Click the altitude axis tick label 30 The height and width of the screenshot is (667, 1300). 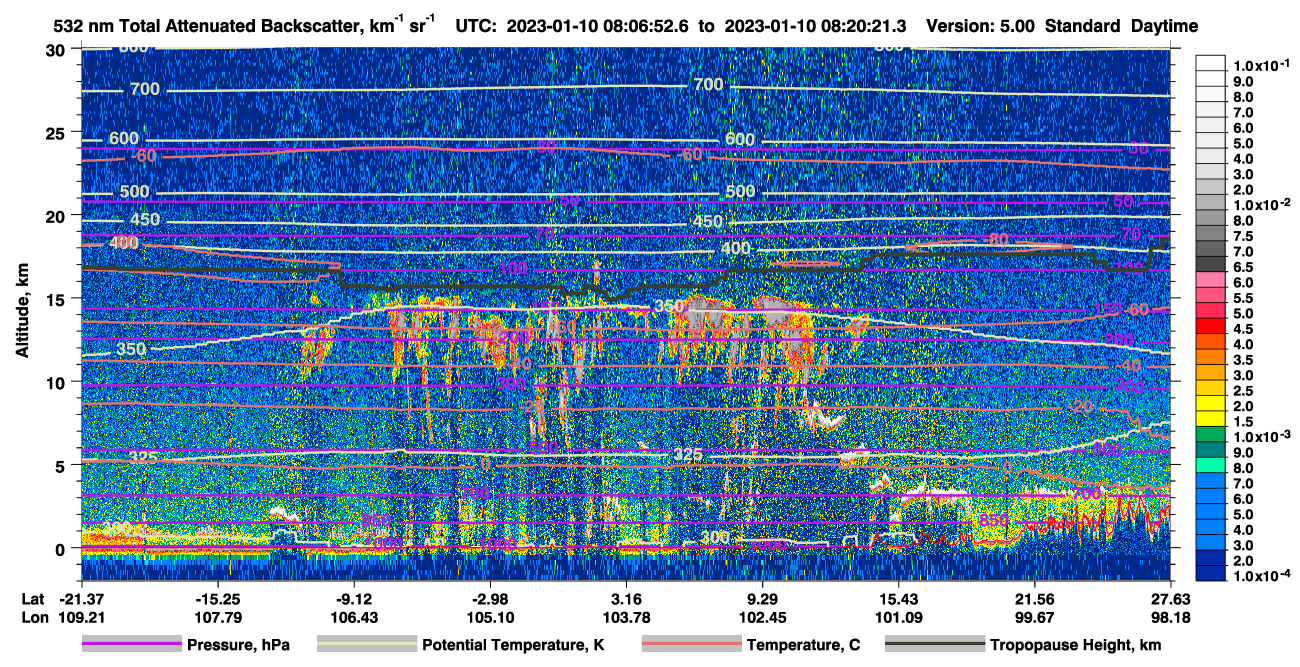(57, 49)
